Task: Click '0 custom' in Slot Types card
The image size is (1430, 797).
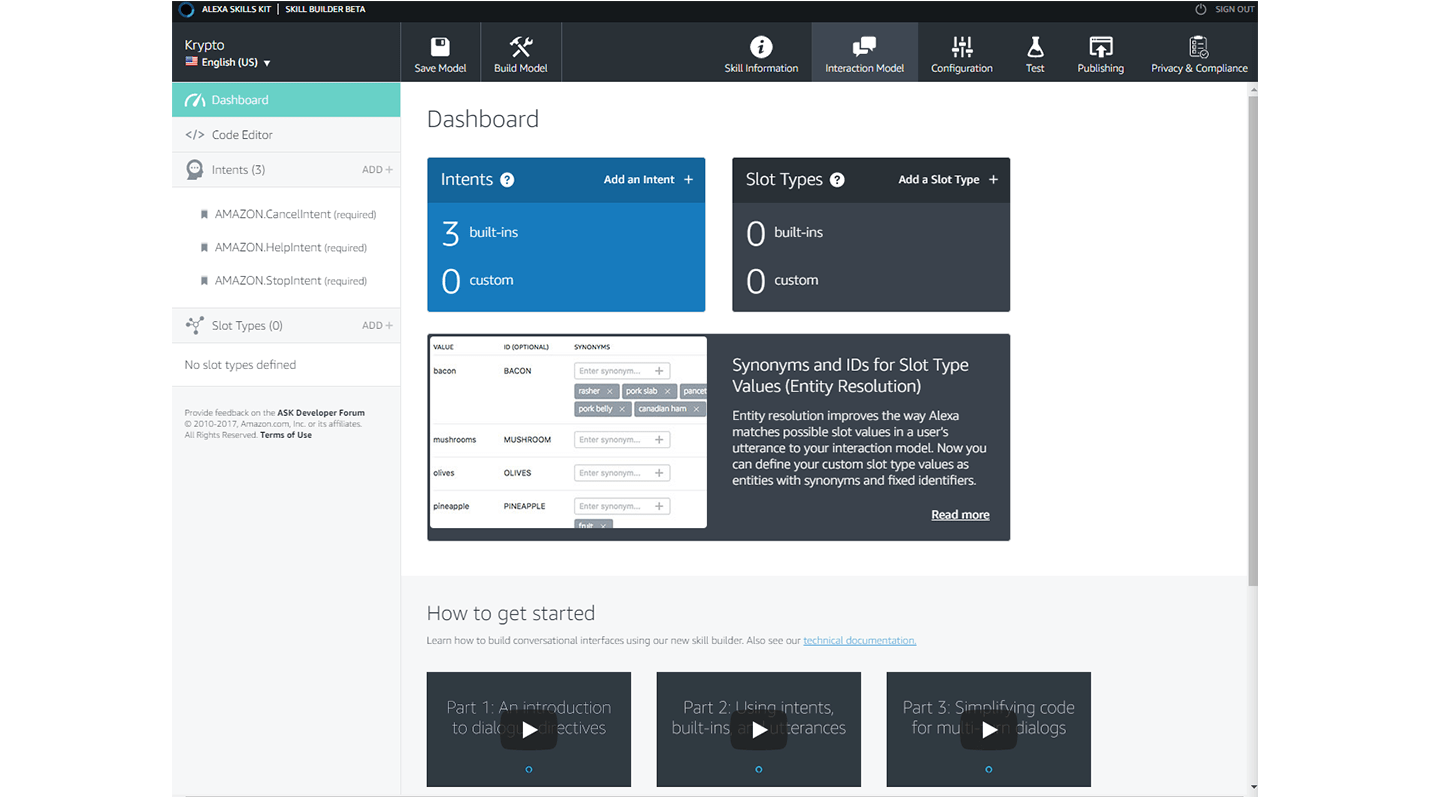Action: (782, 281)
